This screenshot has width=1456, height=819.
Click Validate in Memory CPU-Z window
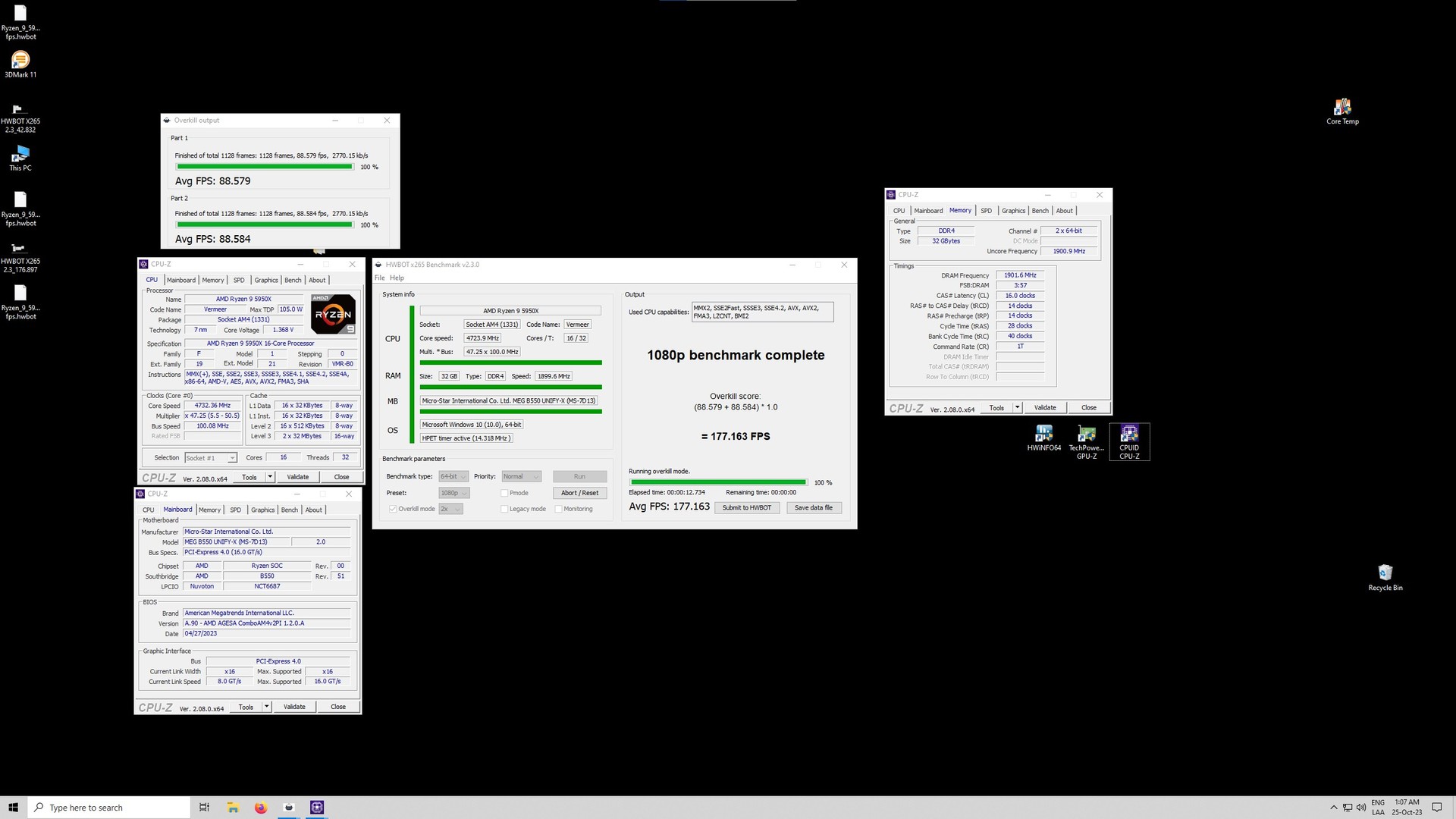pyautogui.click(x=1045, y=408)
